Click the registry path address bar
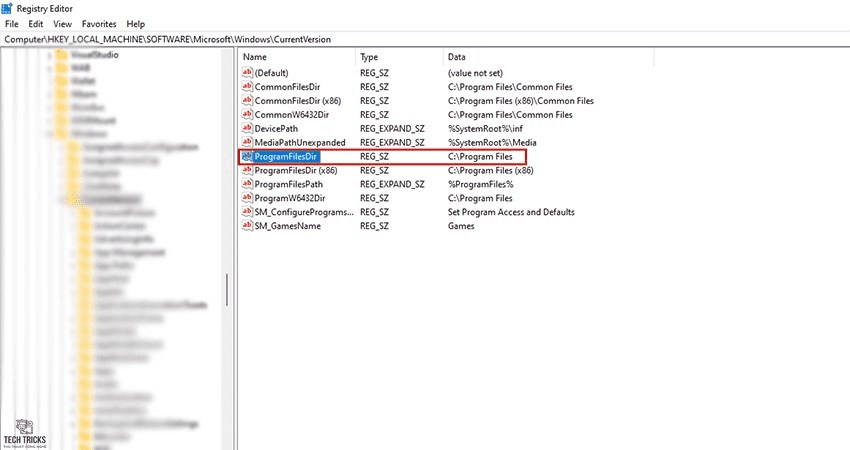The height and width of the screenshot is (450, 850). coord(425,39)
